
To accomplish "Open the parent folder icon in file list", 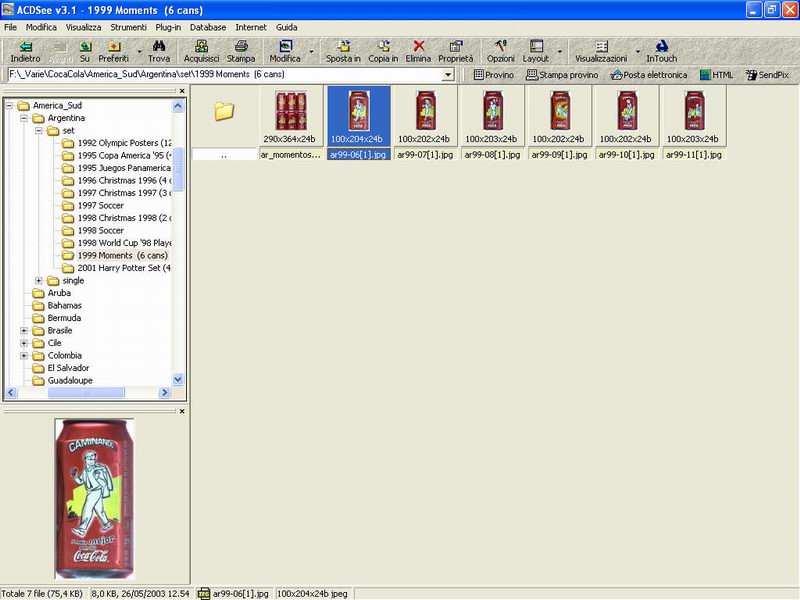I will (224, 111).
